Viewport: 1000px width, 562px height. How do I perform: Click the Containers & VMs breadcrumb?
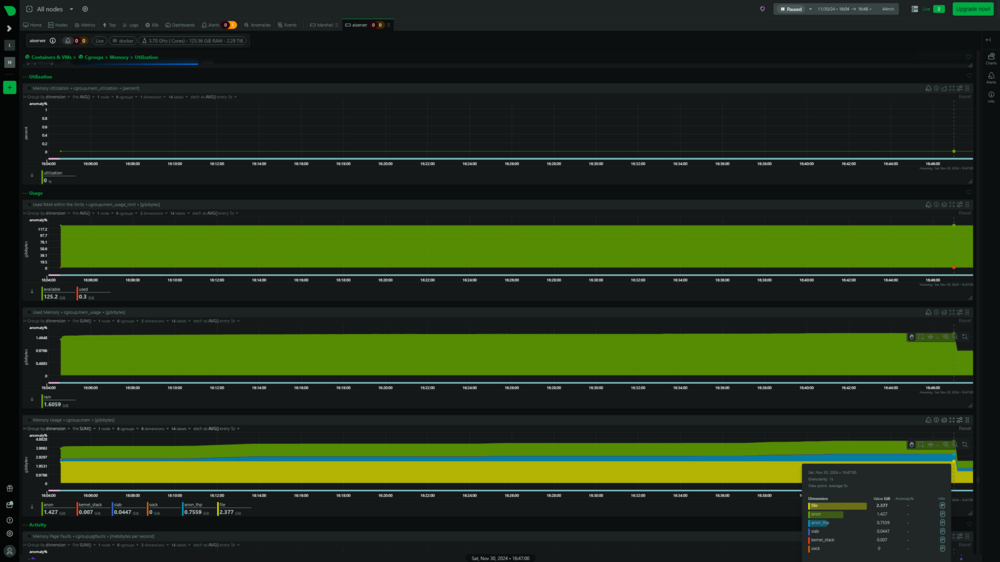pos(51,57)
